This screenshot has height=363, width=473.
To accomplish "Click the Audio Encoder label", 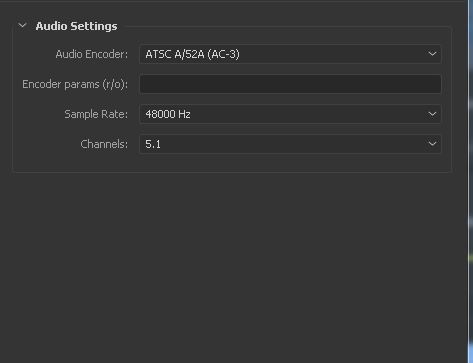I will tap(92, 54).
